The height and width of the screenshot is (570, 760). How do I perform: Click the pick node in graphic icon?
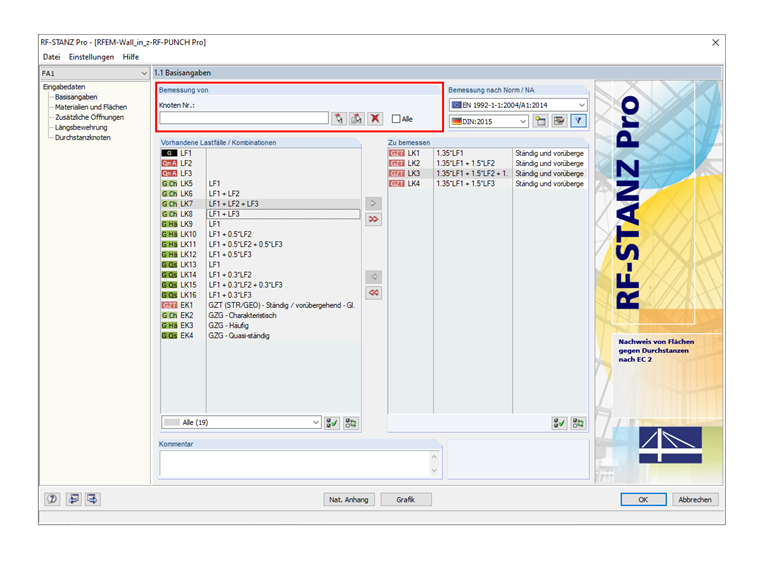[x=339, y=119]
